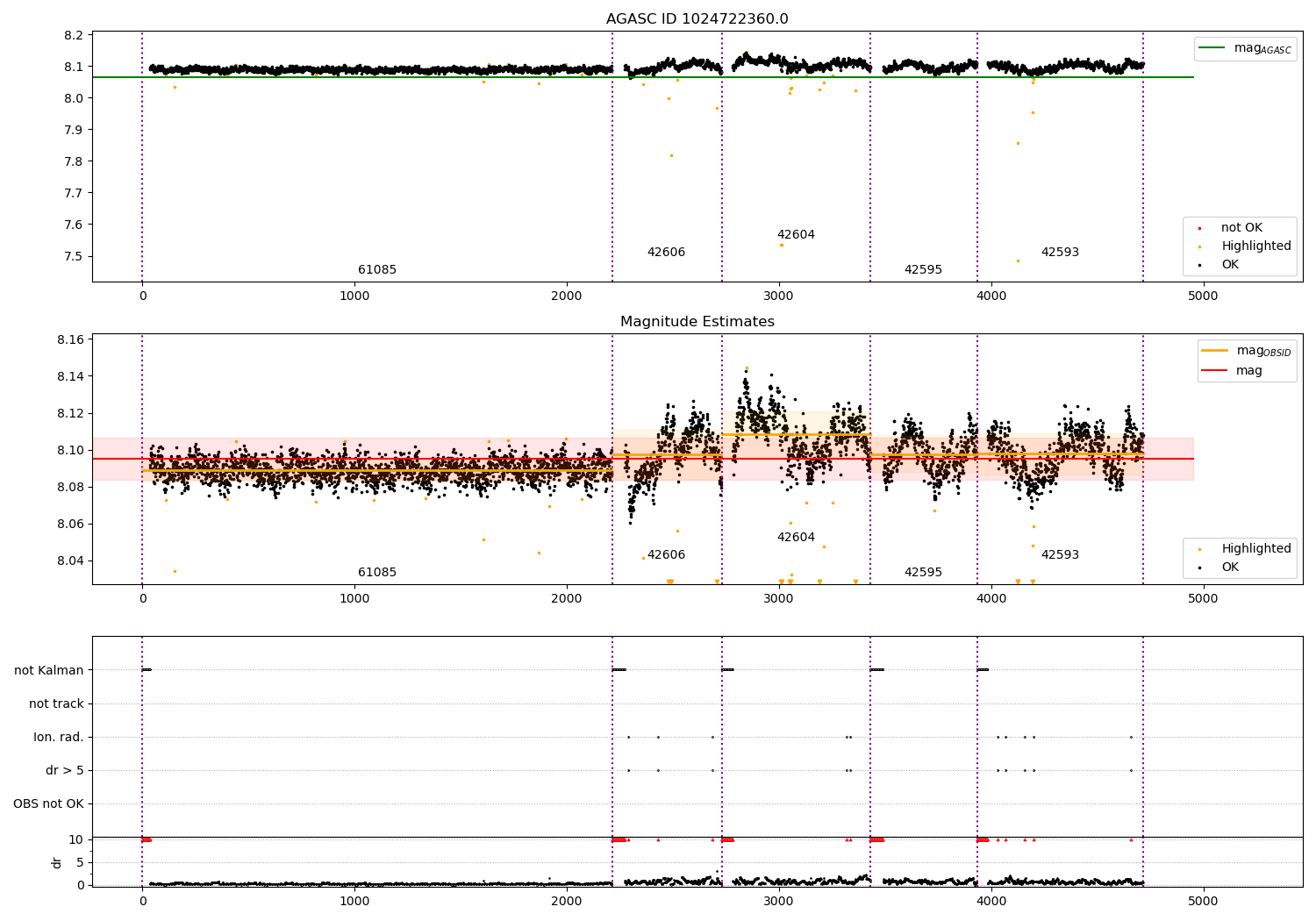Click obsid label 42593 in Magnitude Estimates plot
The image size is (1316, 921).
(1060, 555)
